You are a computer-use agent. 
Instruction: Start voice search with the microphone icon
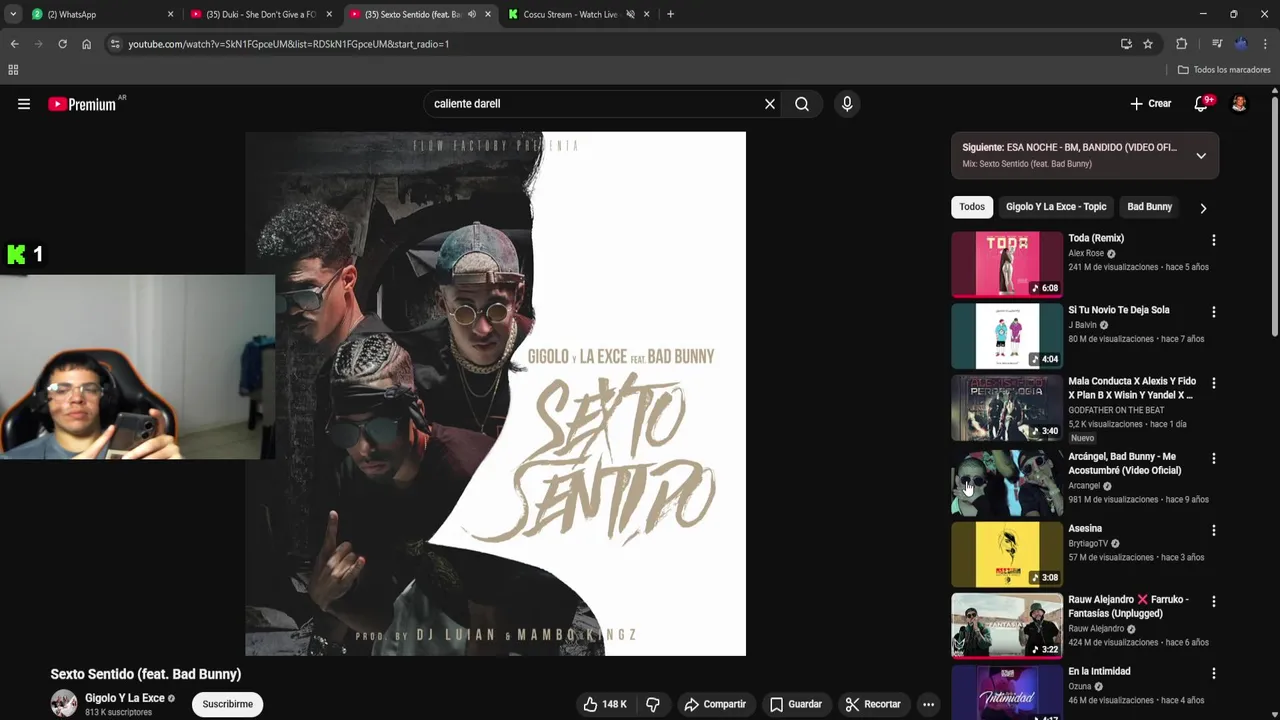point(847,104)
